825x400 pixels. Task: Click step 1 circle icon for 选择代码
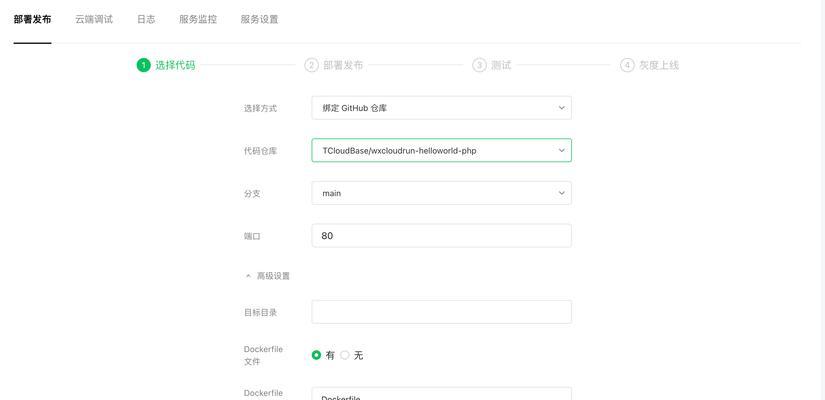pyautogui.click(x=143, y=65)
